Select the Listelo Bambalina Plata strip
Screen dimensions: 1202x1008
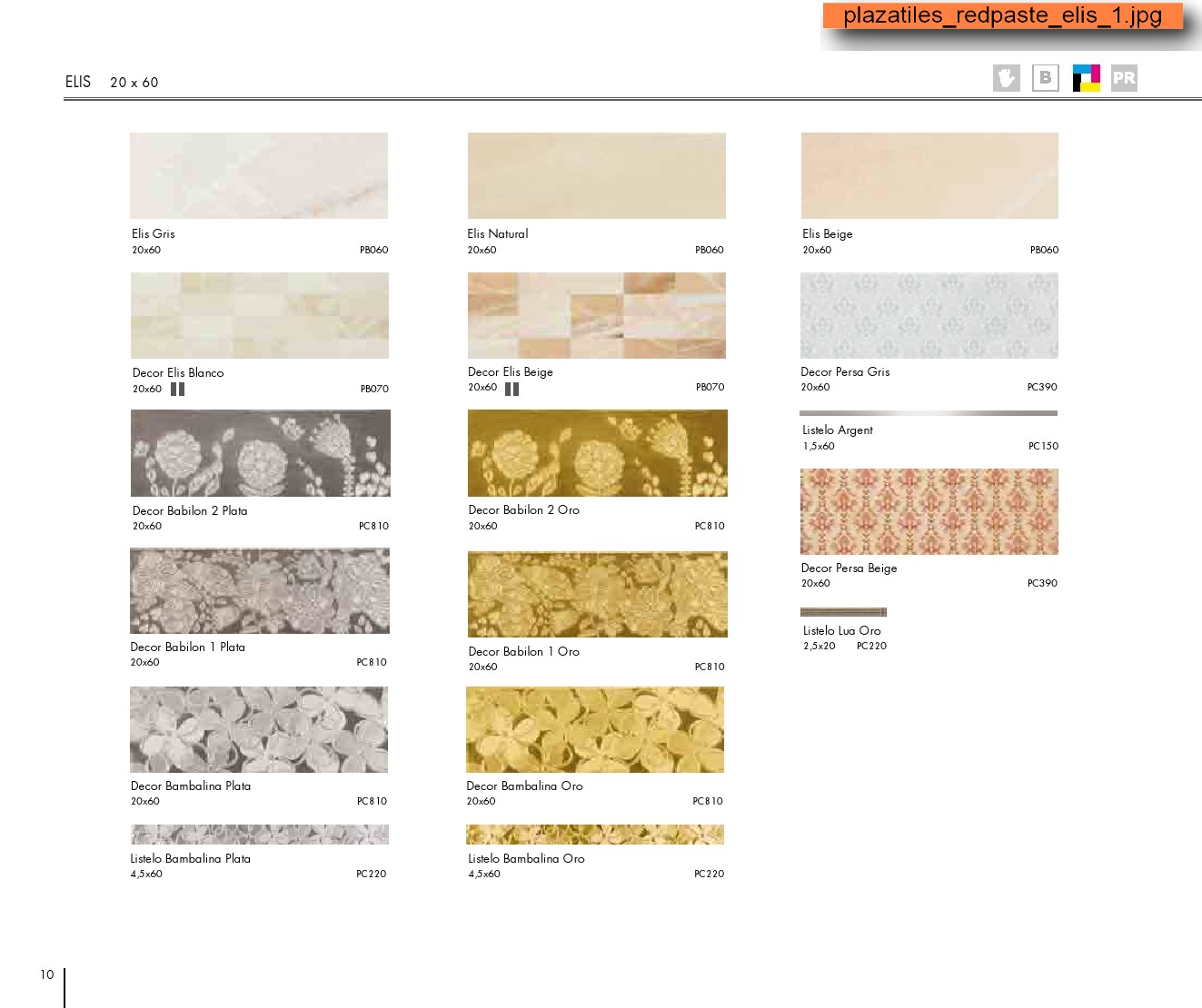[260, 835]
